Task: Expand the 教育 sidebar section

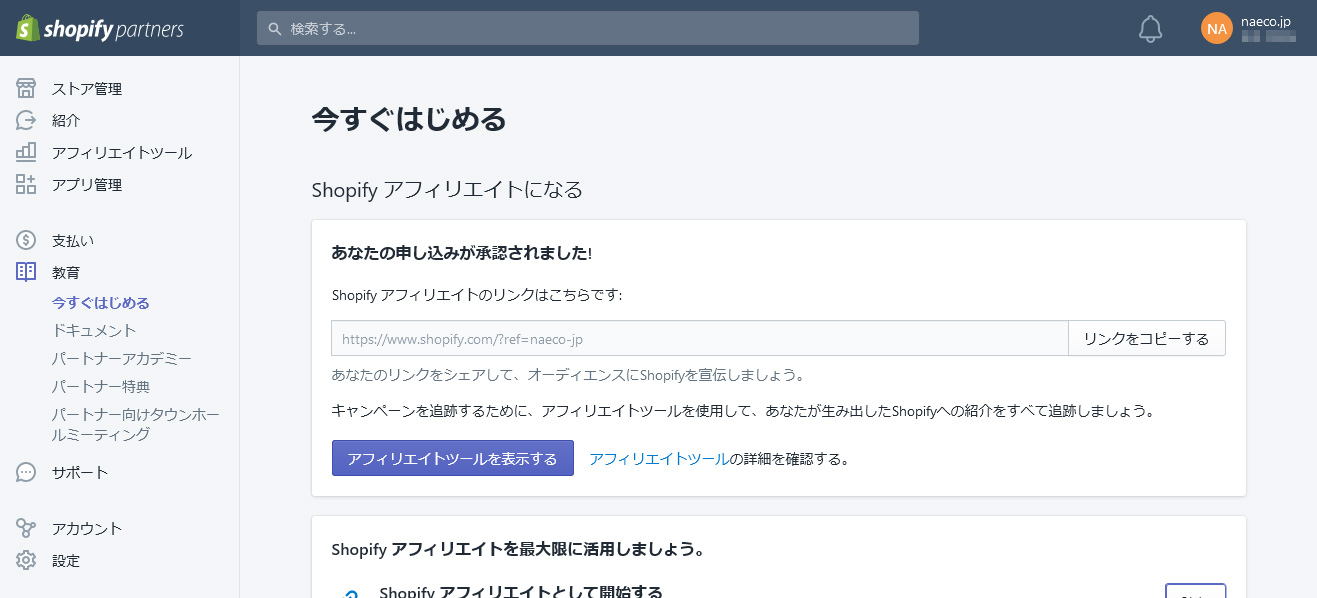Action: point(66,272)
